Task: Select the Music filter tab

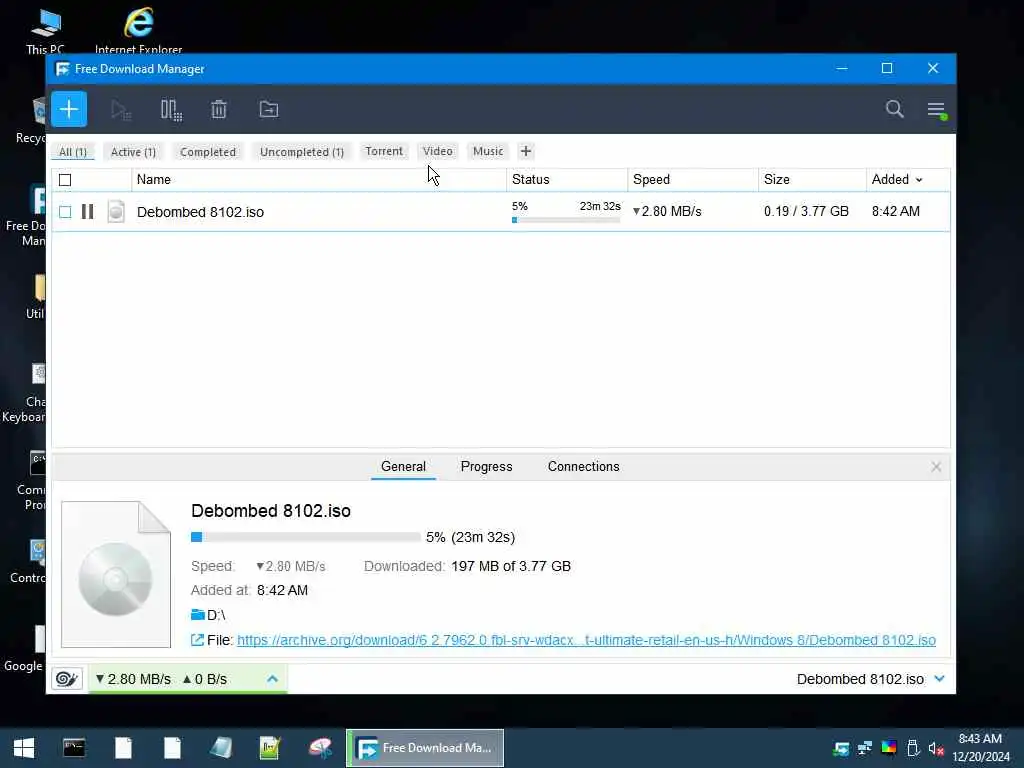Action: [488, 152]
